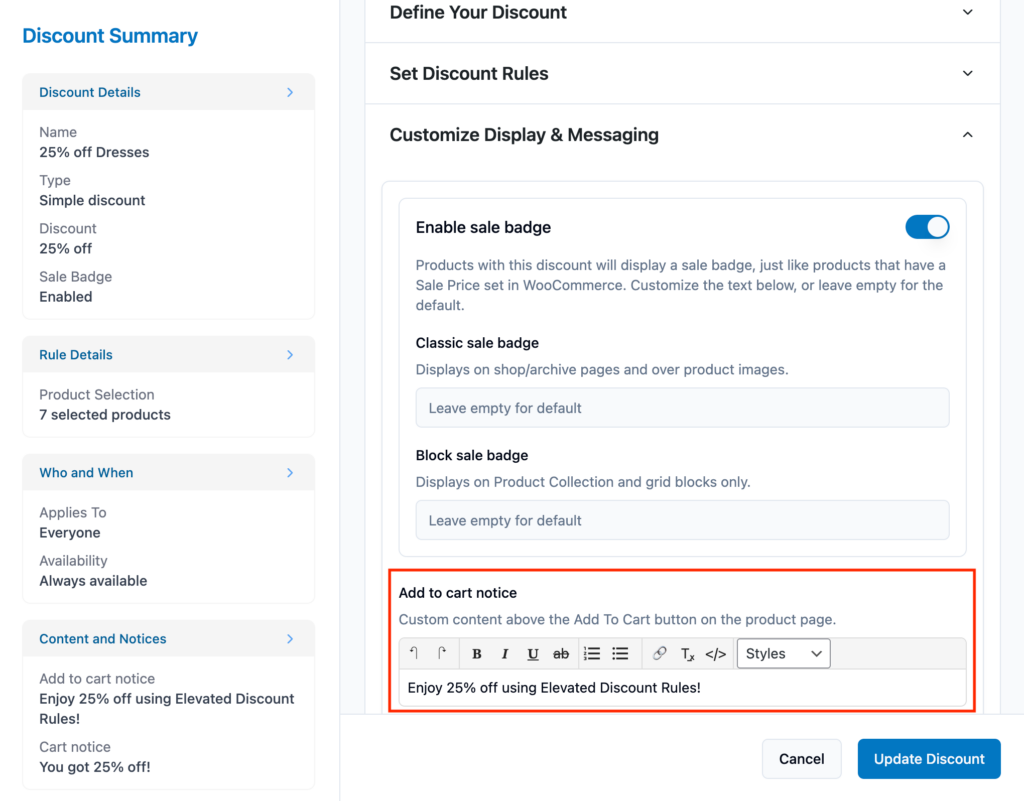This screenshot has height=801, width=1024.
Task: Expand the Set Discount Rules section
Action: 968,73
